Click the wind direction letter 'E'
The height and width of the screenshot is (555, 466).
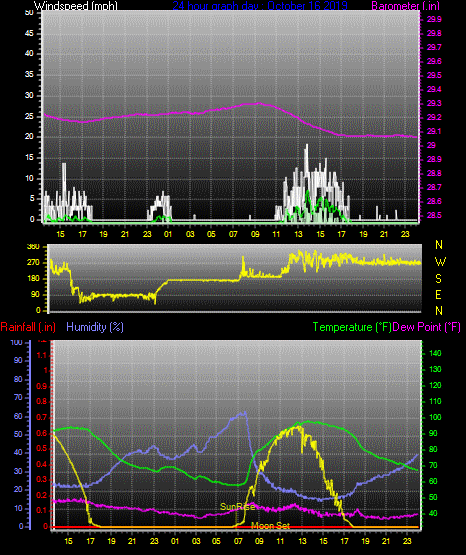click(438, 294)
